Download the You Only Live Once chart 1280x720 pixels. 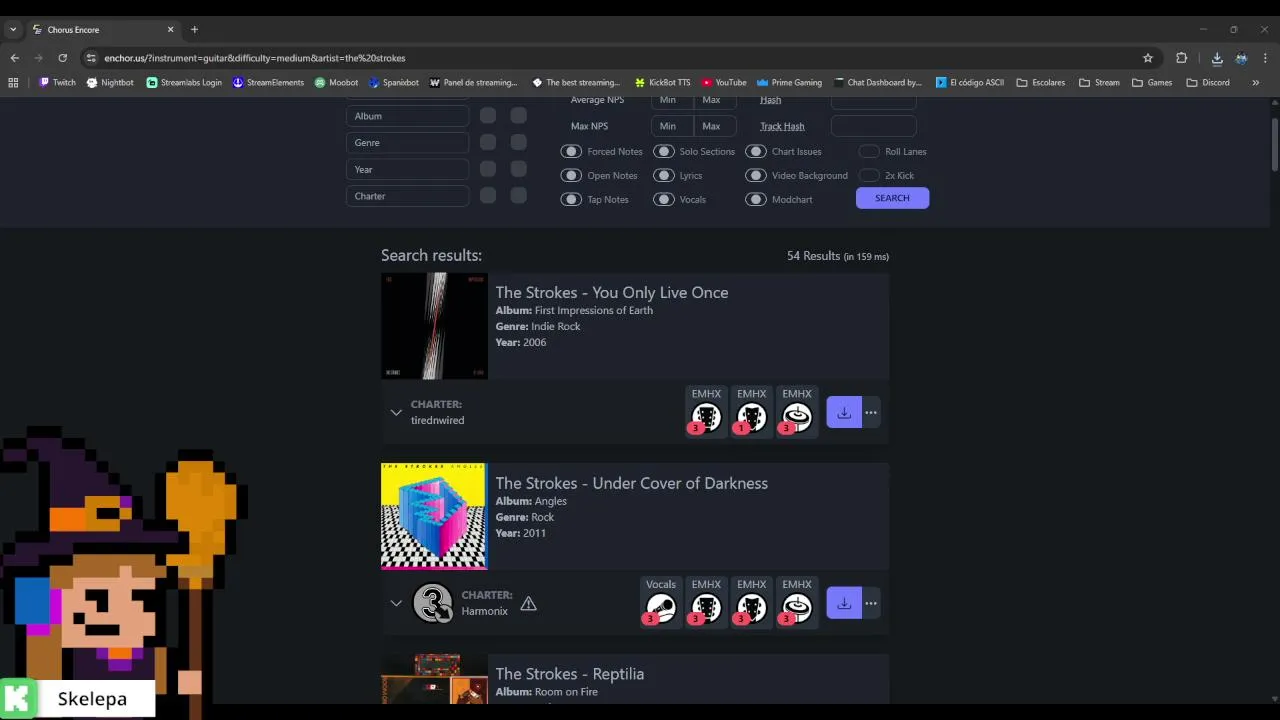coord(844,412)
